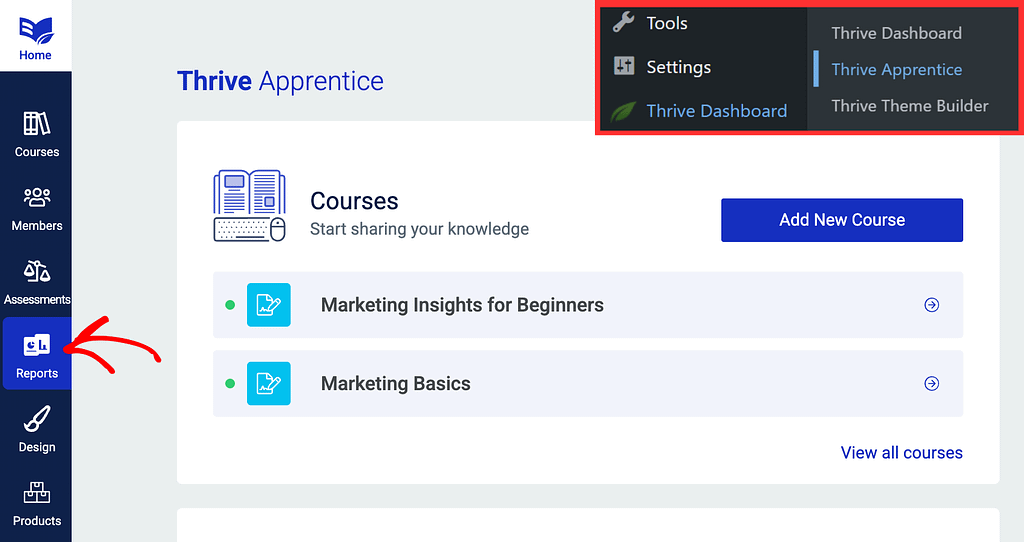Expand Marketing Insights for Beginners arrow
Viewport: 1024px width, 542px height.
tap(932, 305)
